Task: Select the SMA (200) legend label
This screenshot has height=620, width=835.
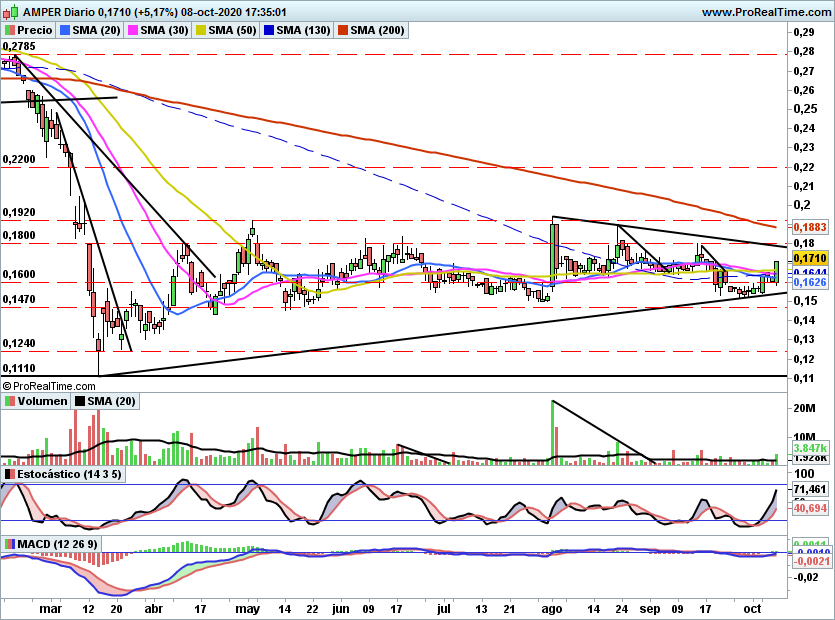Action: click(x=377, y=30)
